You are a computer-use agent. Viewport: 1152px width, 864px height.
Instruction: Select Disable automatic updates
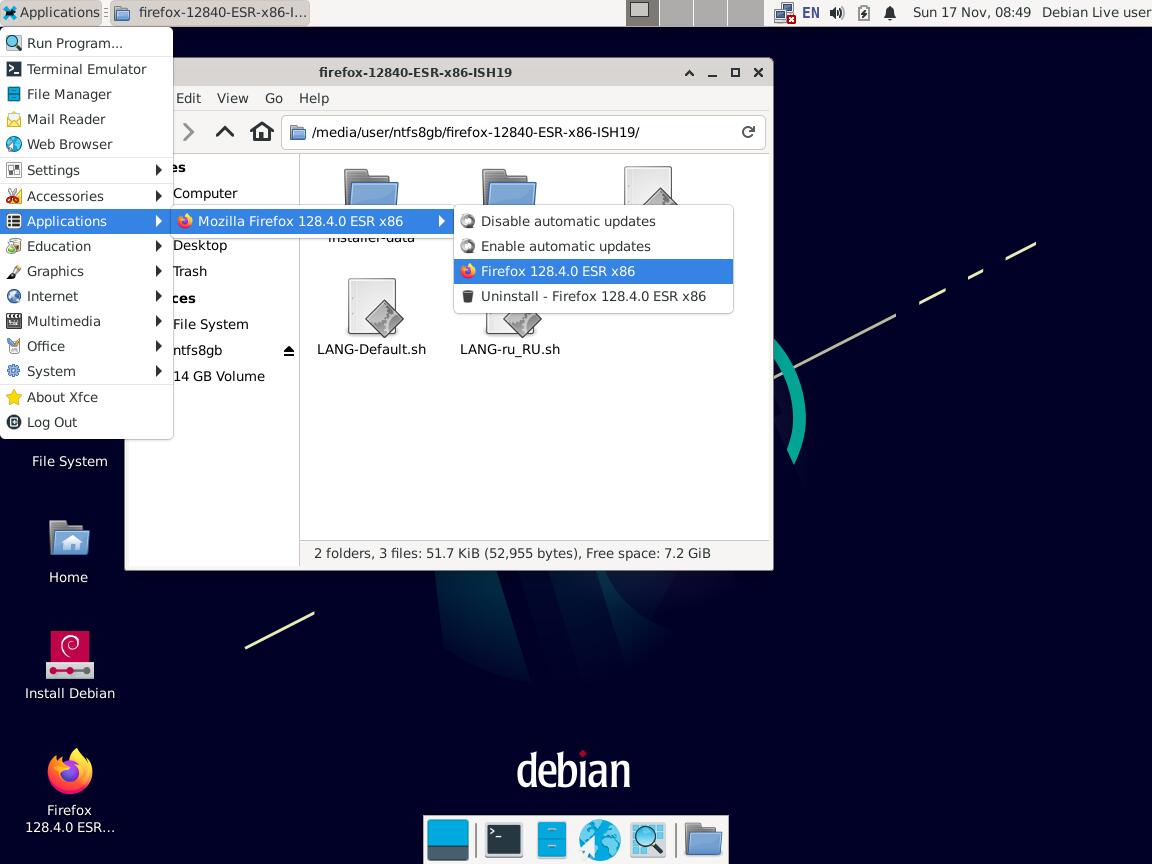click(593, 221)
